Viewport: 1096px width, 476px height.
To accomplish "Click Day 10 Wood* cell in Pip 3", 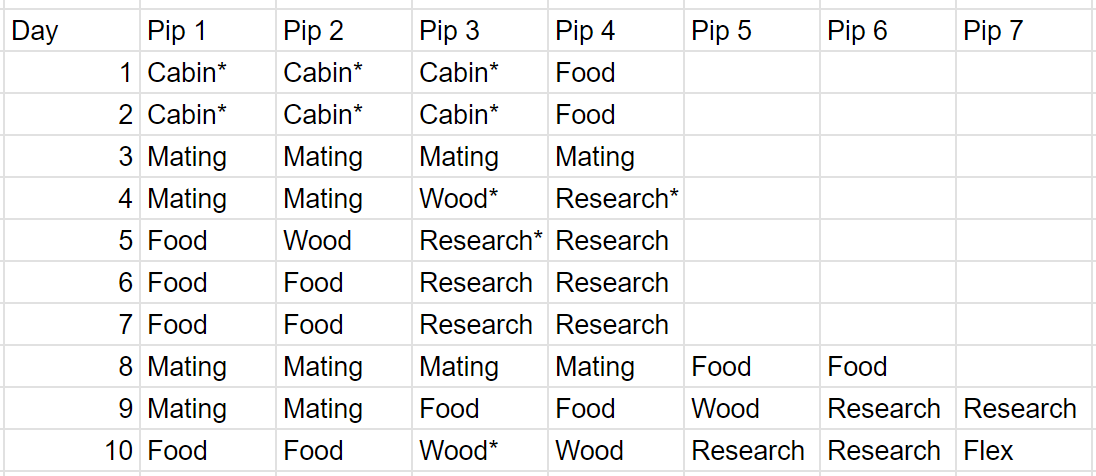I will tap(479, 451).
